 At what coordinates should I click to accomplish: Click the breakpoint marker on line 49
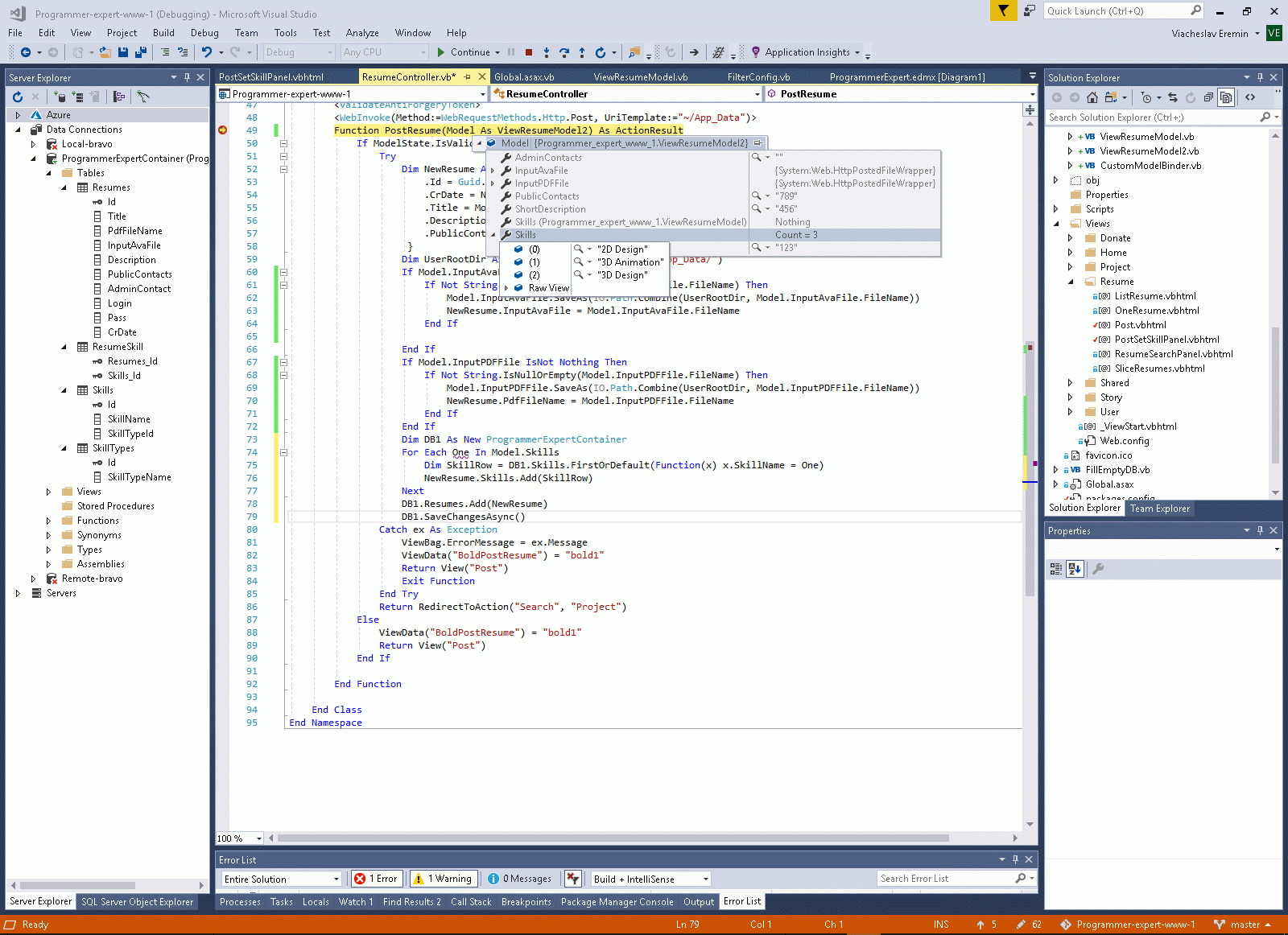[x=223, y=130]
